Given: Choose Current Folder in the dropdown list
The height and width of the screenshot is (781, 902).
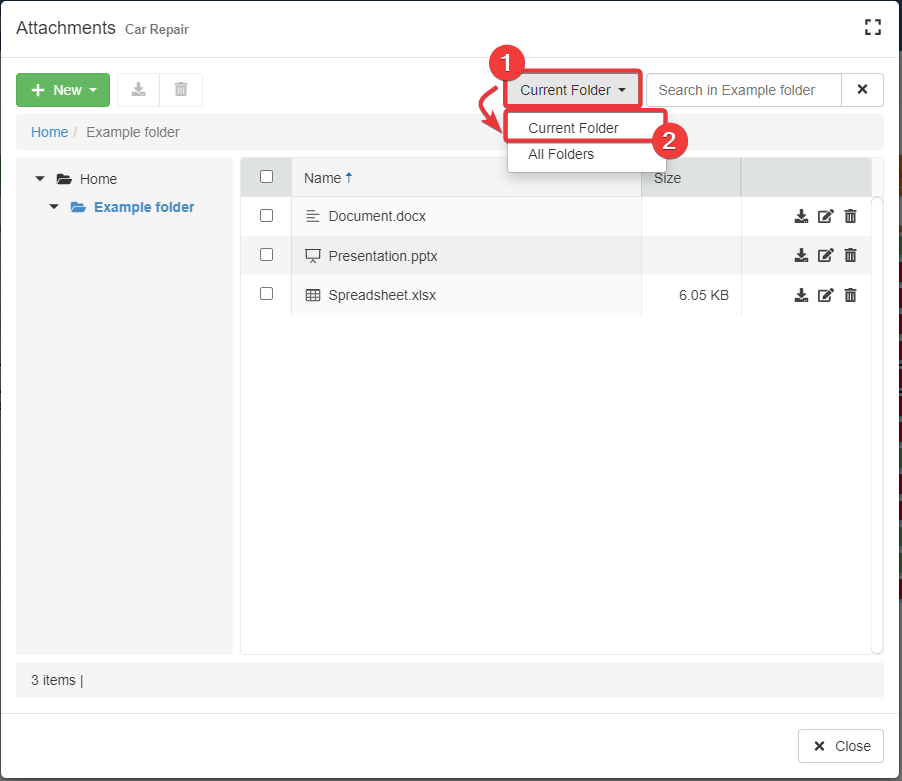Looking at the screenshot, I should point(573,128).
